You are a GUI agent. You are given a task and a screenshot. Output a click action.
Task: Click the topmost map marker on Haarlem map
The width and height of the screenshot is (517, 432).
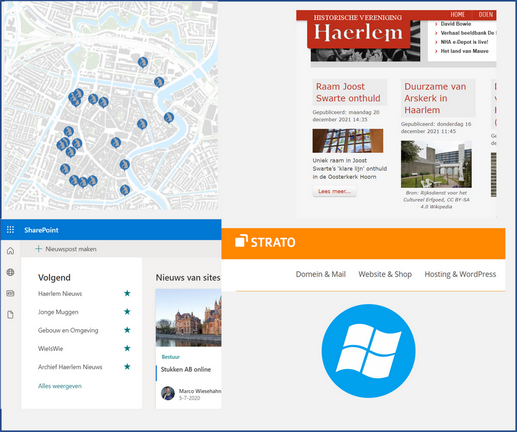coord(143,62)
